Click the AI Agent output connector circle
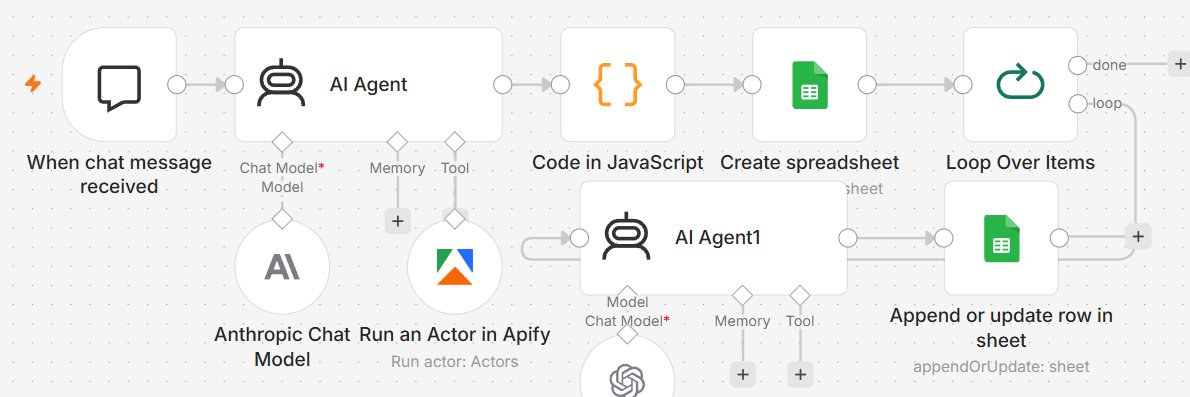This screenshot has height=397, width=1190. click(x=502, y=85)
